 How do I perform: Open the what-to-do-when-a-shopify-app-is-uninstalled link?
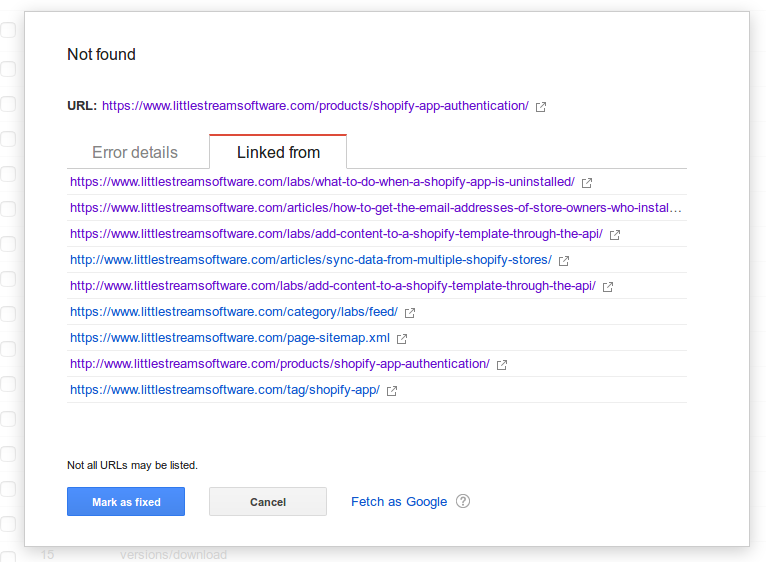[x=322, y=182]
